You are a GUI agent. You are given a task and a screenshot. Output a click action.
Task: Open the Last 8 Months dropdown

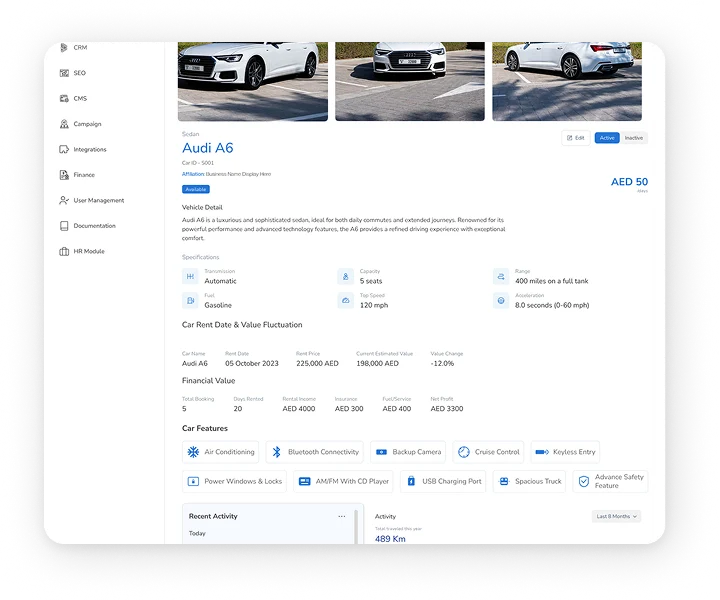point(616,516)
